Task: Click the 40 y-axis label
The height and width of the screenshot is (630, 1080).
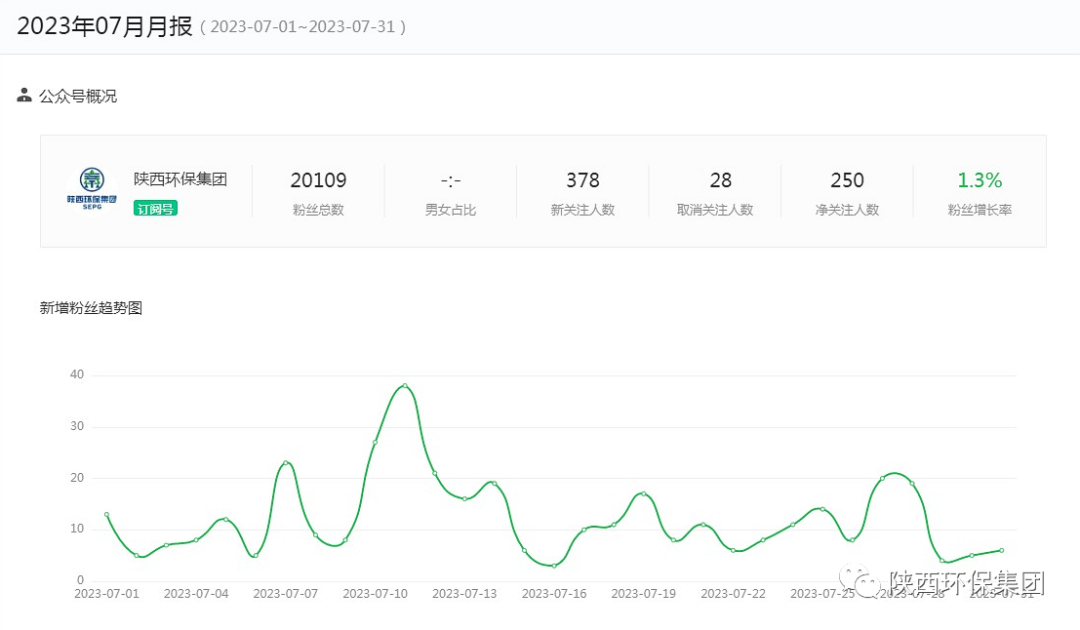Action: 77,375
